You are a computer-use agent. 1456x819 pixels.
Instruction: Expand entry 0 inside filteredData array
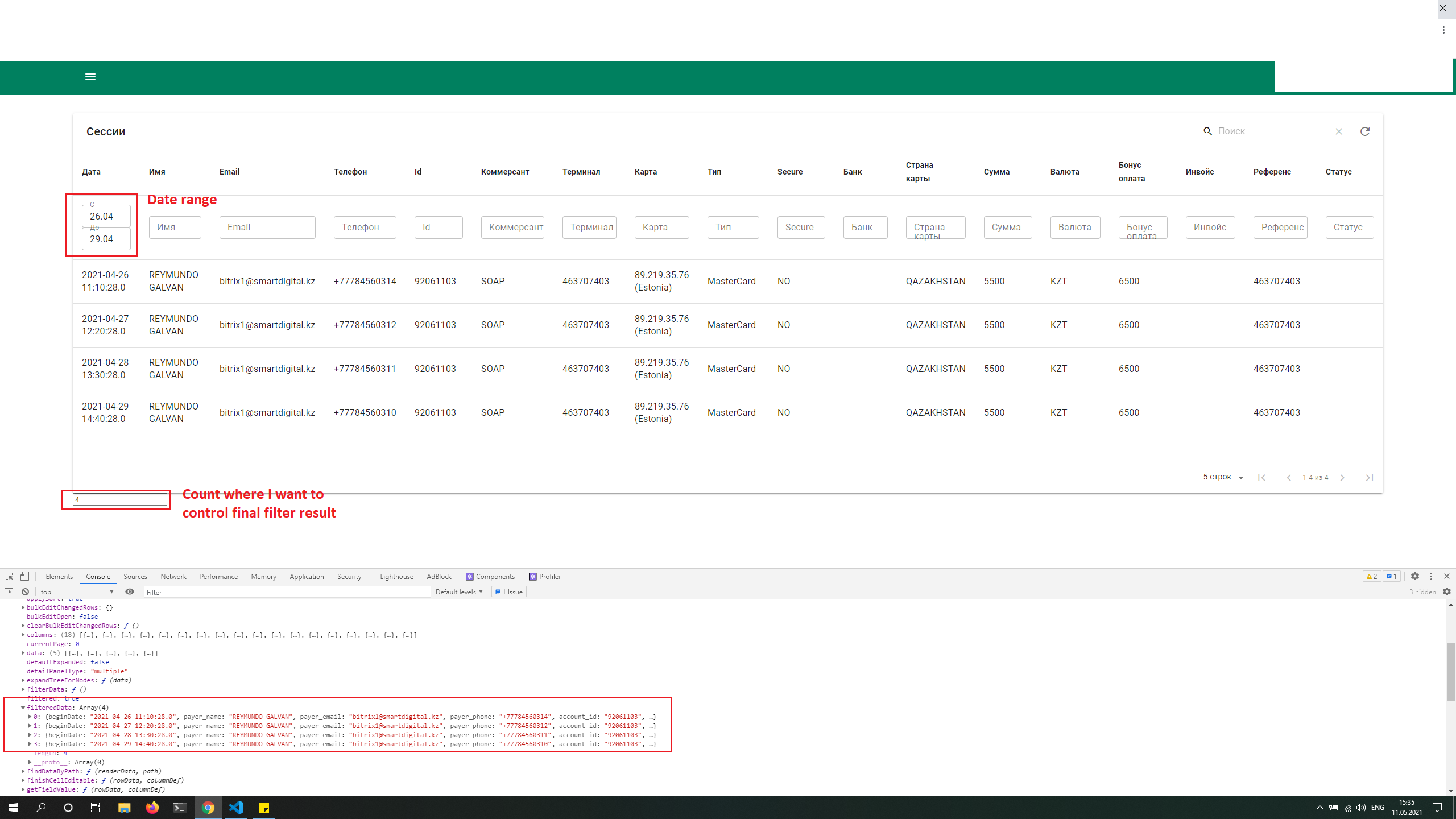31,717
